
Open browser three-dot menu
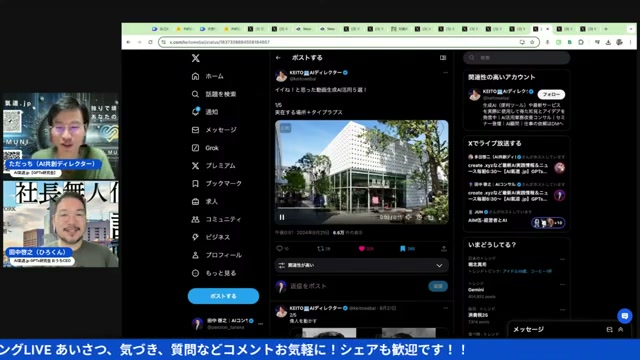coord(630,42)
